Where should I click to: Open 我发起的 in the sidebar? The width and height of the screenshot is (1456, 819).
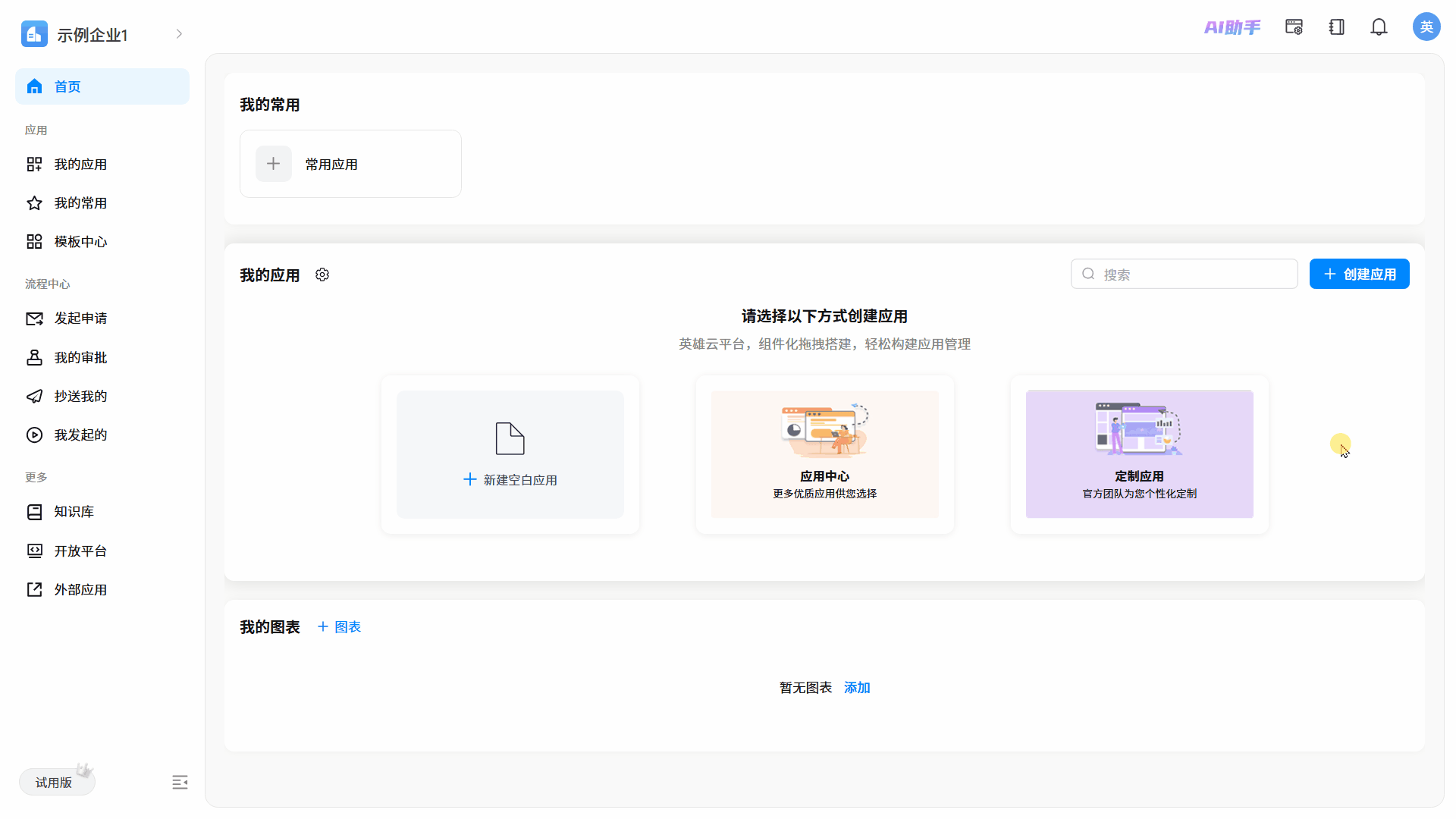[x=102, y=435]
